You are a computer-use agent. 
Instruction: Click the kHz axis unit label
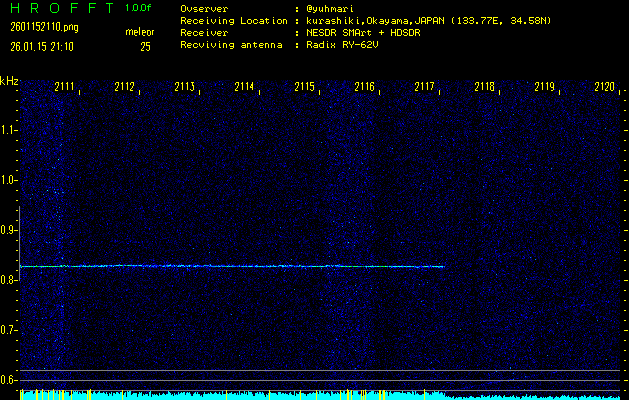point(9,80)
